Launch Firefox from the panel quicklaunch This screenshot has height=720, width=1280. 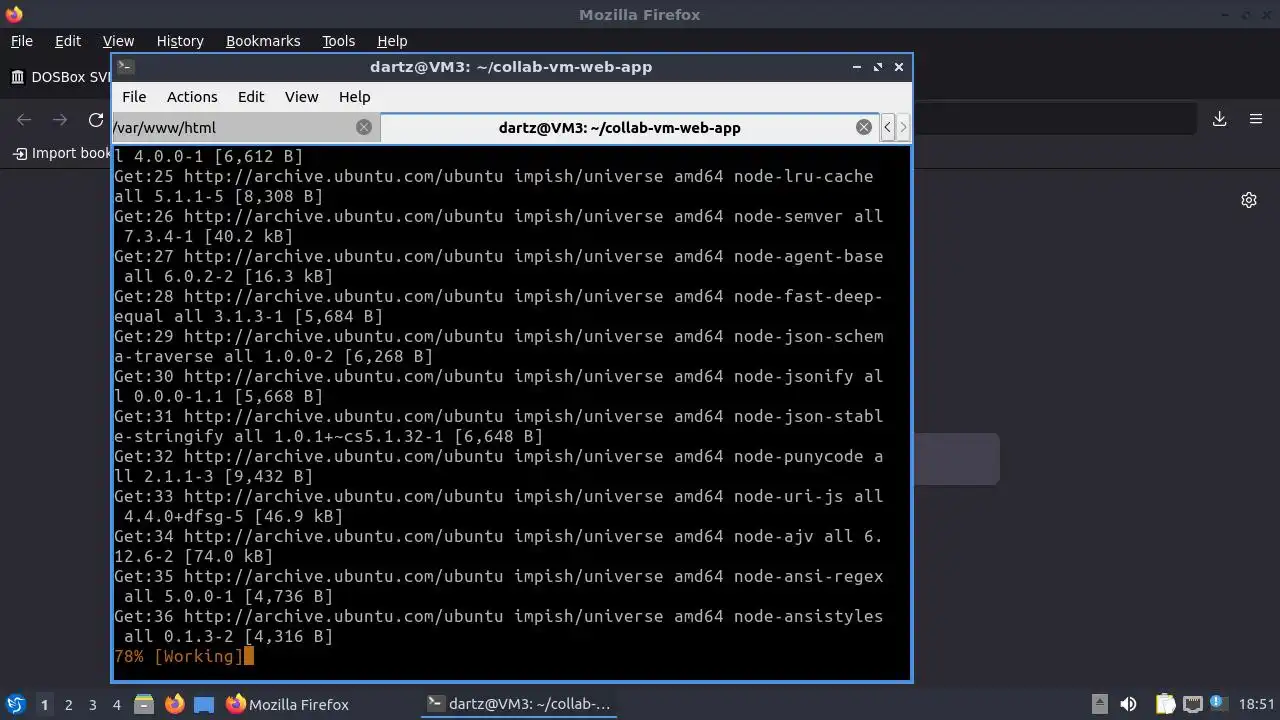[174, 704]
